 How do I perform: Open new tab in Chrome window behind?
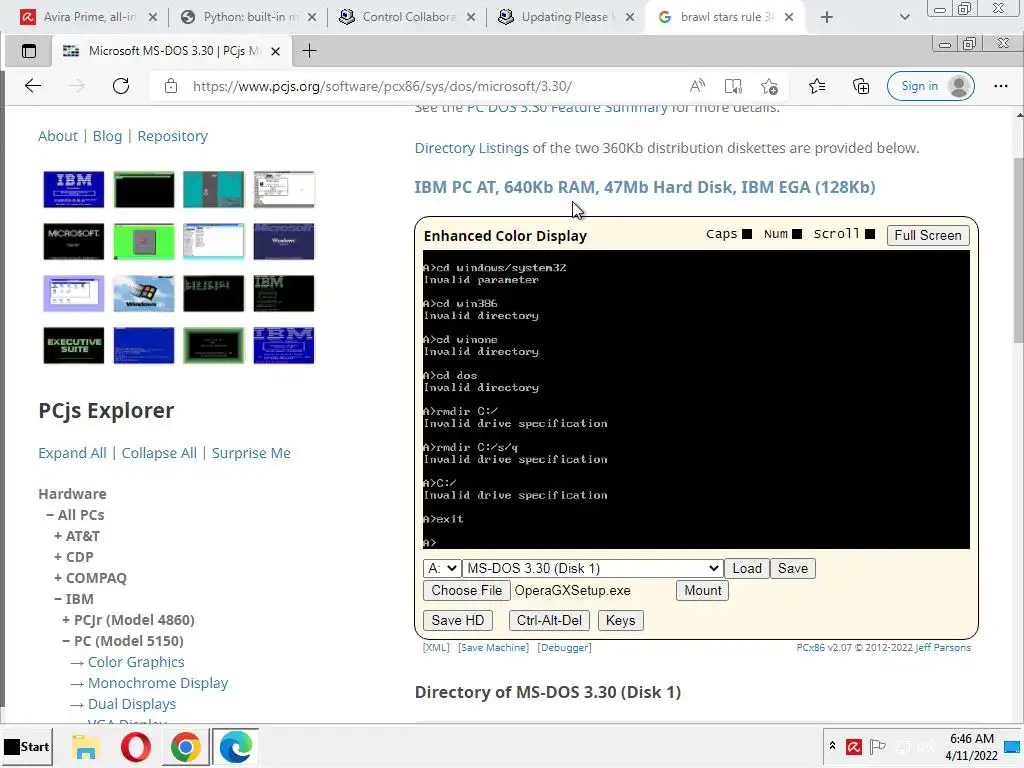[827, 17]
